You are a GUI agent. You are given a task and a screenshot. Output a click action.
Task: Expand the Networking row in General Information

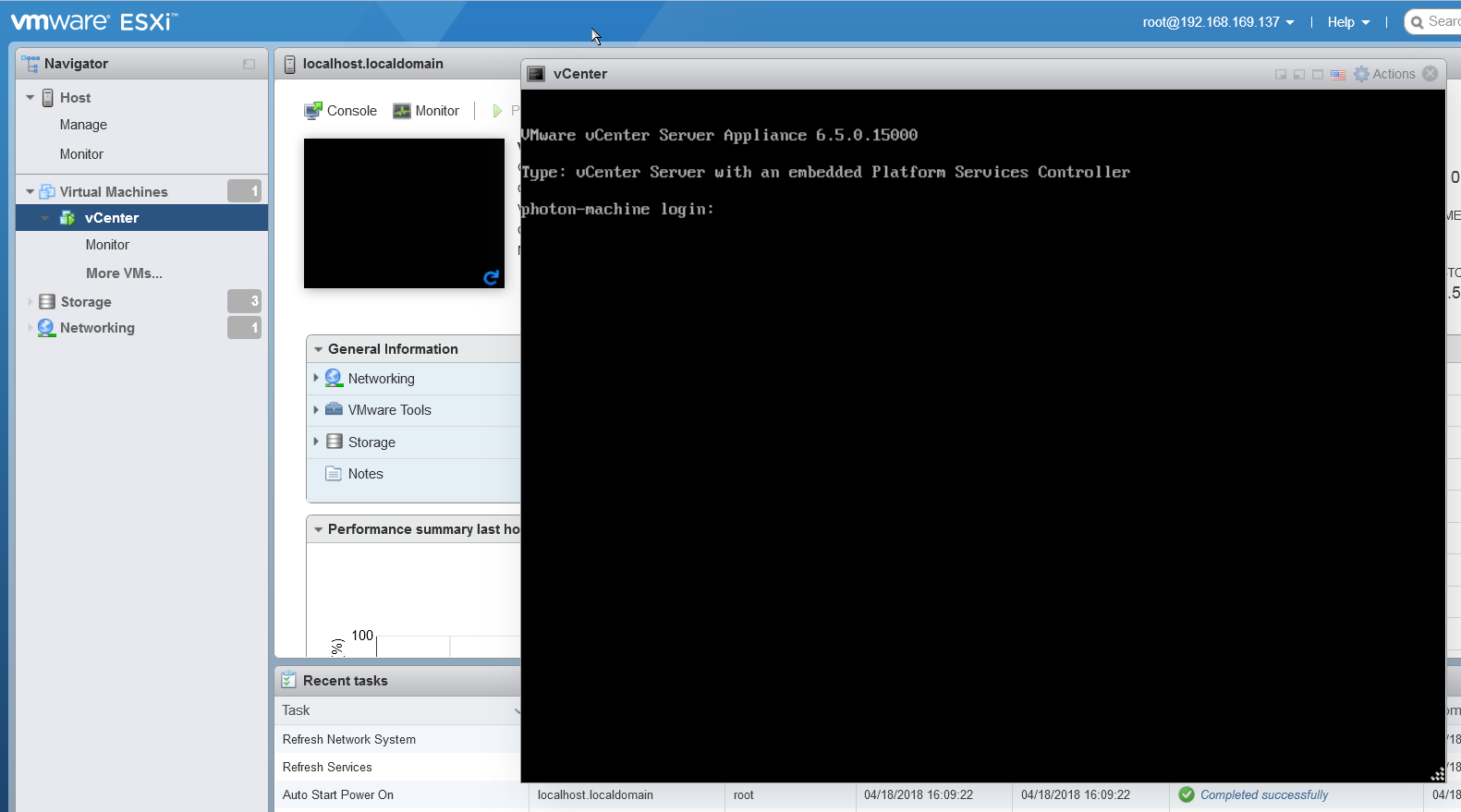[x=316, y=379]
